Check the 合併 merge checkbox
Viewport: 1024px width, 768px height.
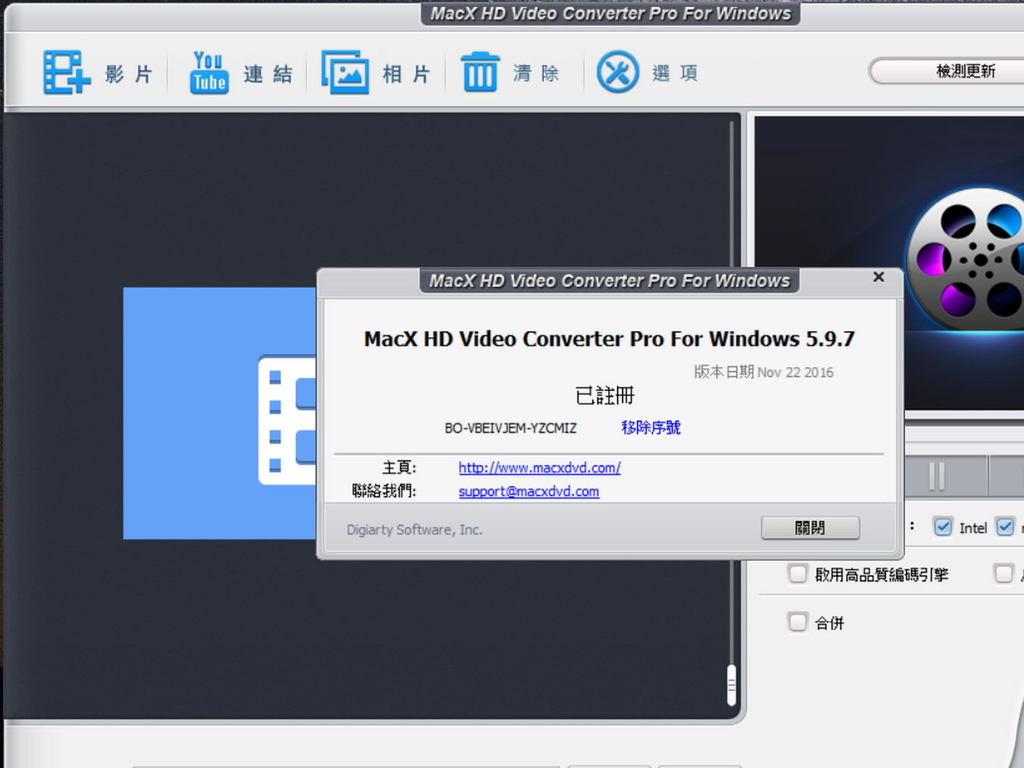pyautogui.click(x=797, y=622)
